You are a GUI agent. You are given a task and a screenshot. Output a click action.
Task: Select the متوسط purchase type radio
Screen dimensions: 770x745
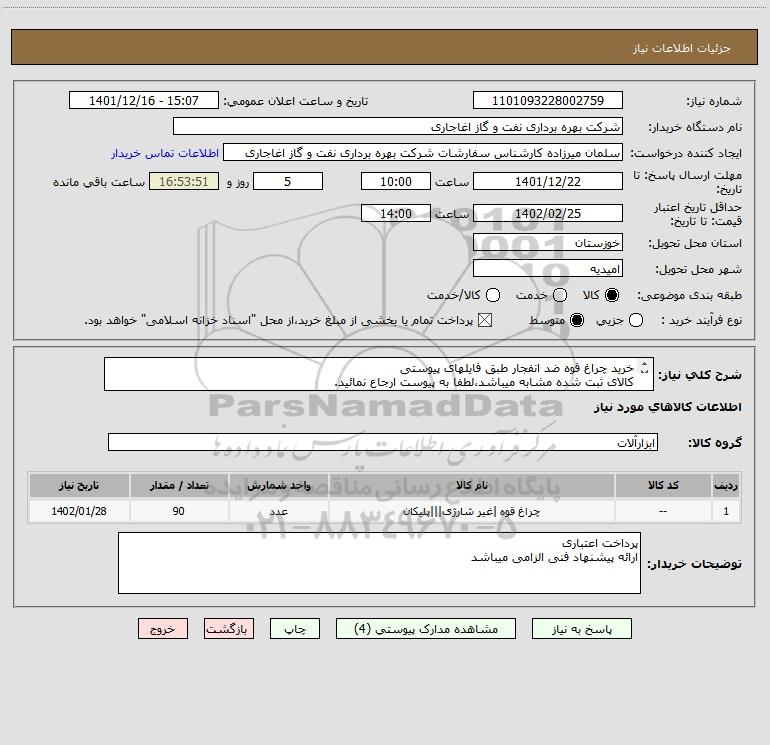tap(577, 320)
